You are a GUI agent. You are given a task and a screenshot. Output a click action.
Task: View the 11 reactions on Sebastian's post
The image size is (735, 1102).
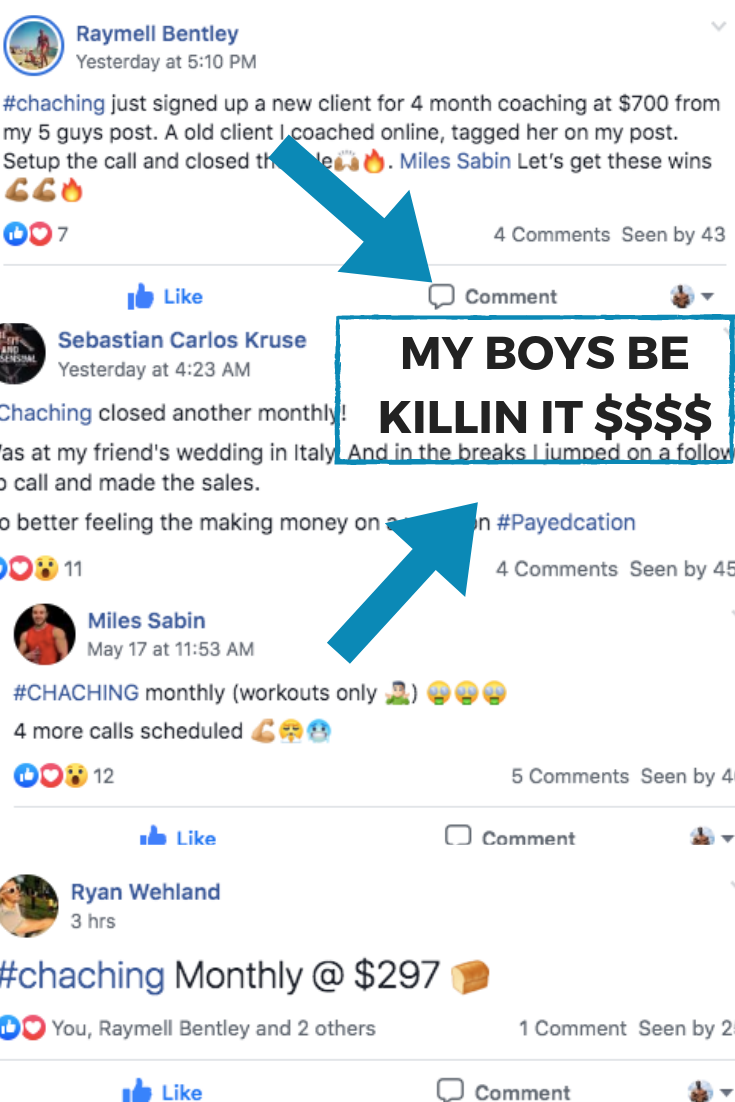[41, 569]
